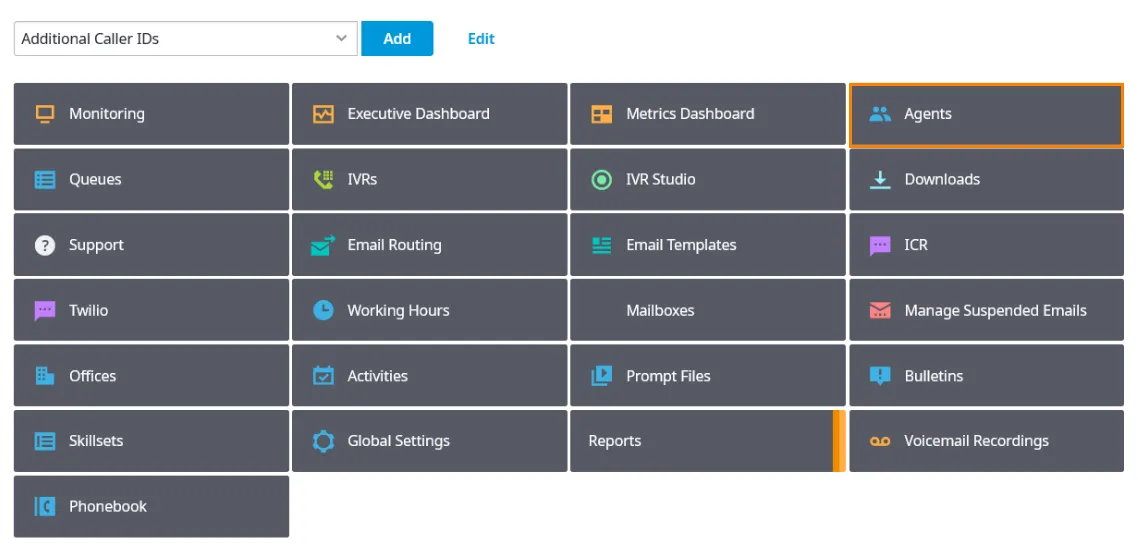Viewport: 1138px width, 552px height.
Task: Click the Activities label
Action: (x=377, y=376)
